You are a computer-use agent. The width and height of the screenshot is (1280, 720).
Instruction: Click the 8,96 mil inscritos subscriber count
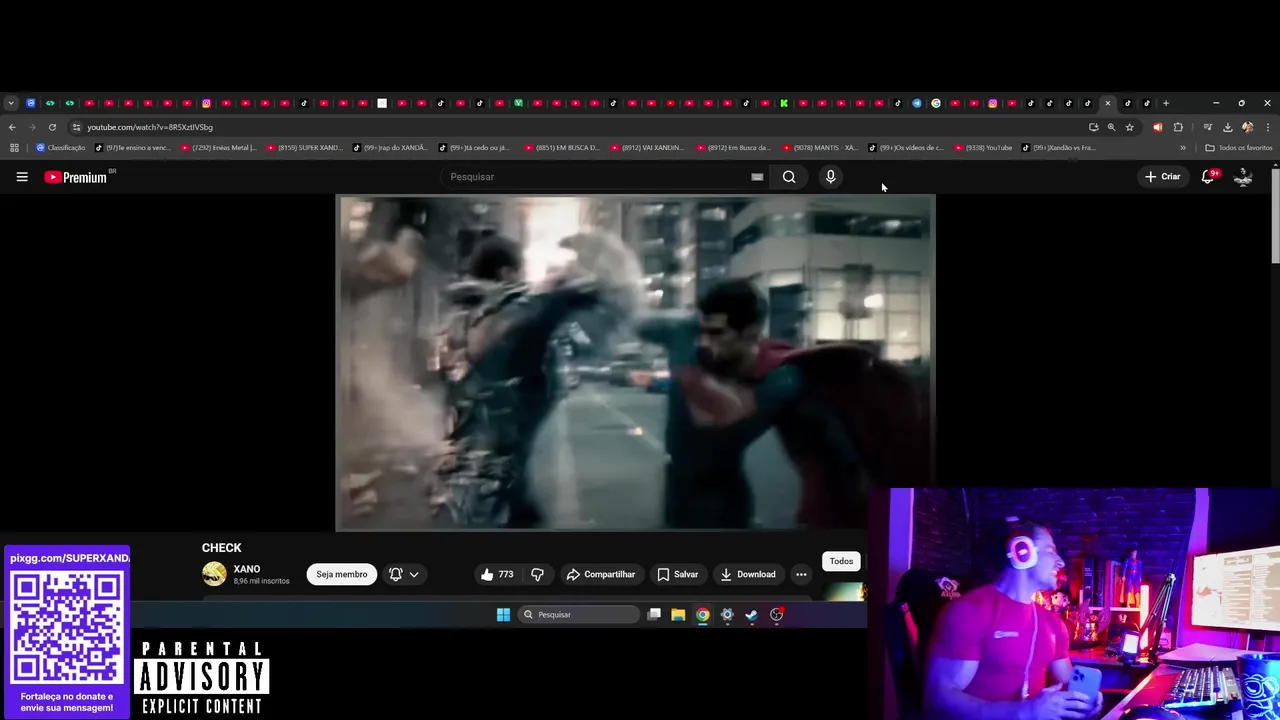(x=261, y=581)
